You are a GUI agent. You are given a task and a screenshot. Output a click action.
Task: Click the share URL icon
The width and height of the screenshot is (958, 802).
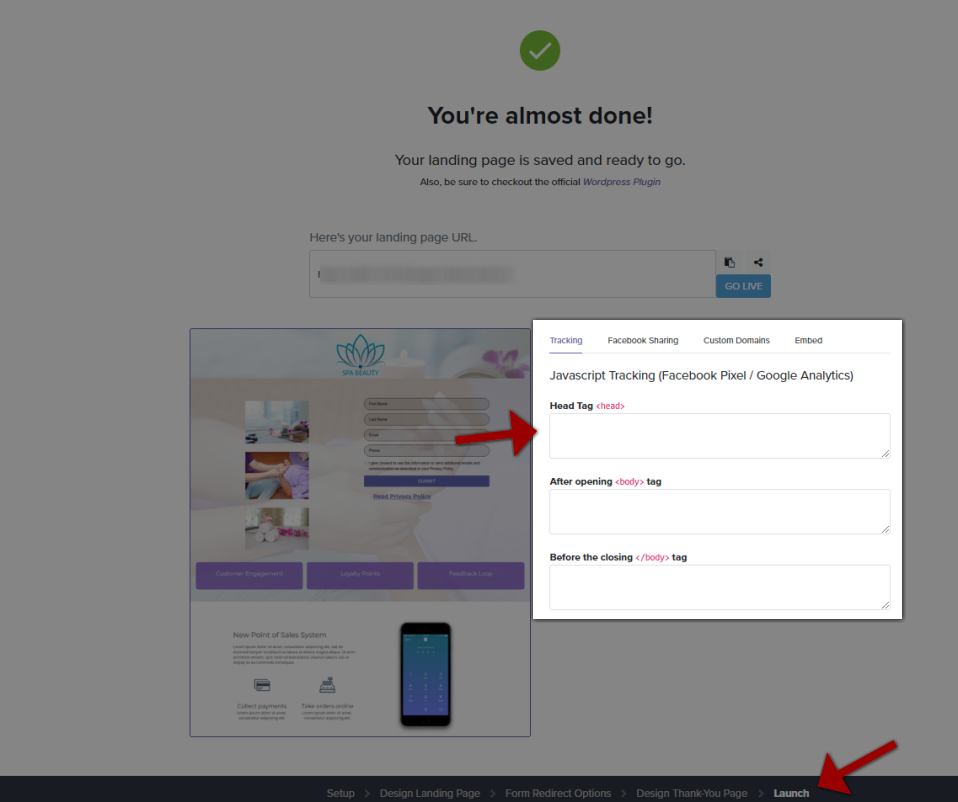pyautogui.click(x=758, y=262)
